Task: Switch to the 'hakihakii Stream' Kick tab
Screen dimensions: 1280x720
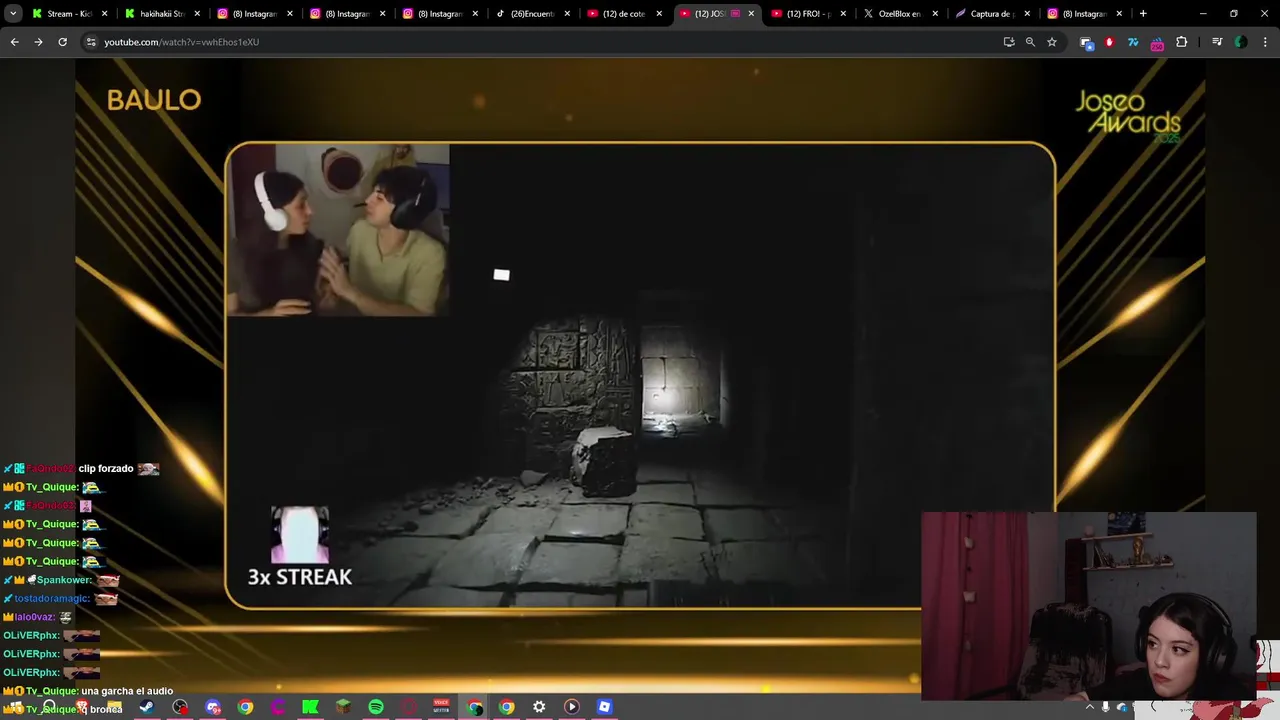Action: click(163, 14)
